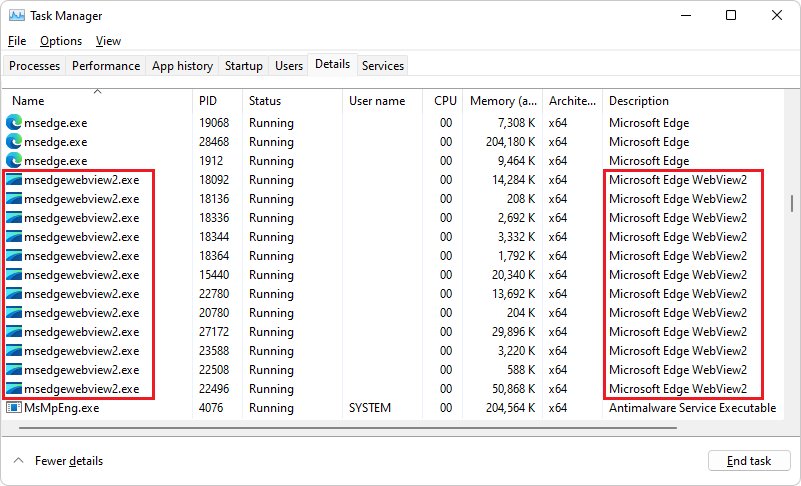The image size is (801, 486).
Task: Sort by the Memory column header
Action: coord(503,101)
